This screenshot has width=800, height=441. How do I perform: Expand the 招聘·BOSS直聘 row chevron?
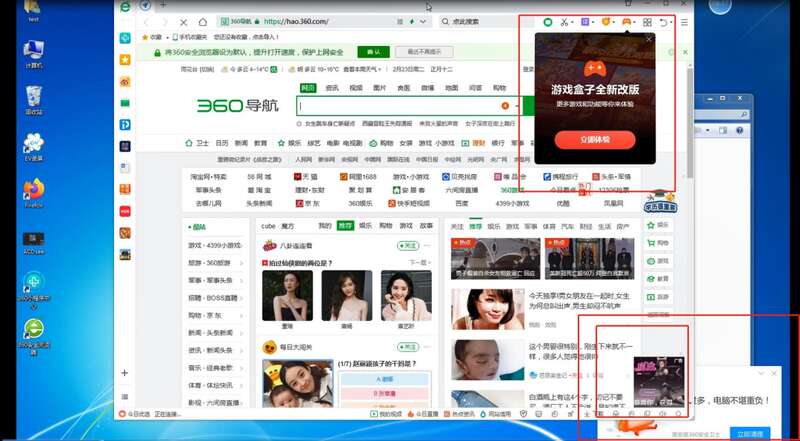click(241, 298)
